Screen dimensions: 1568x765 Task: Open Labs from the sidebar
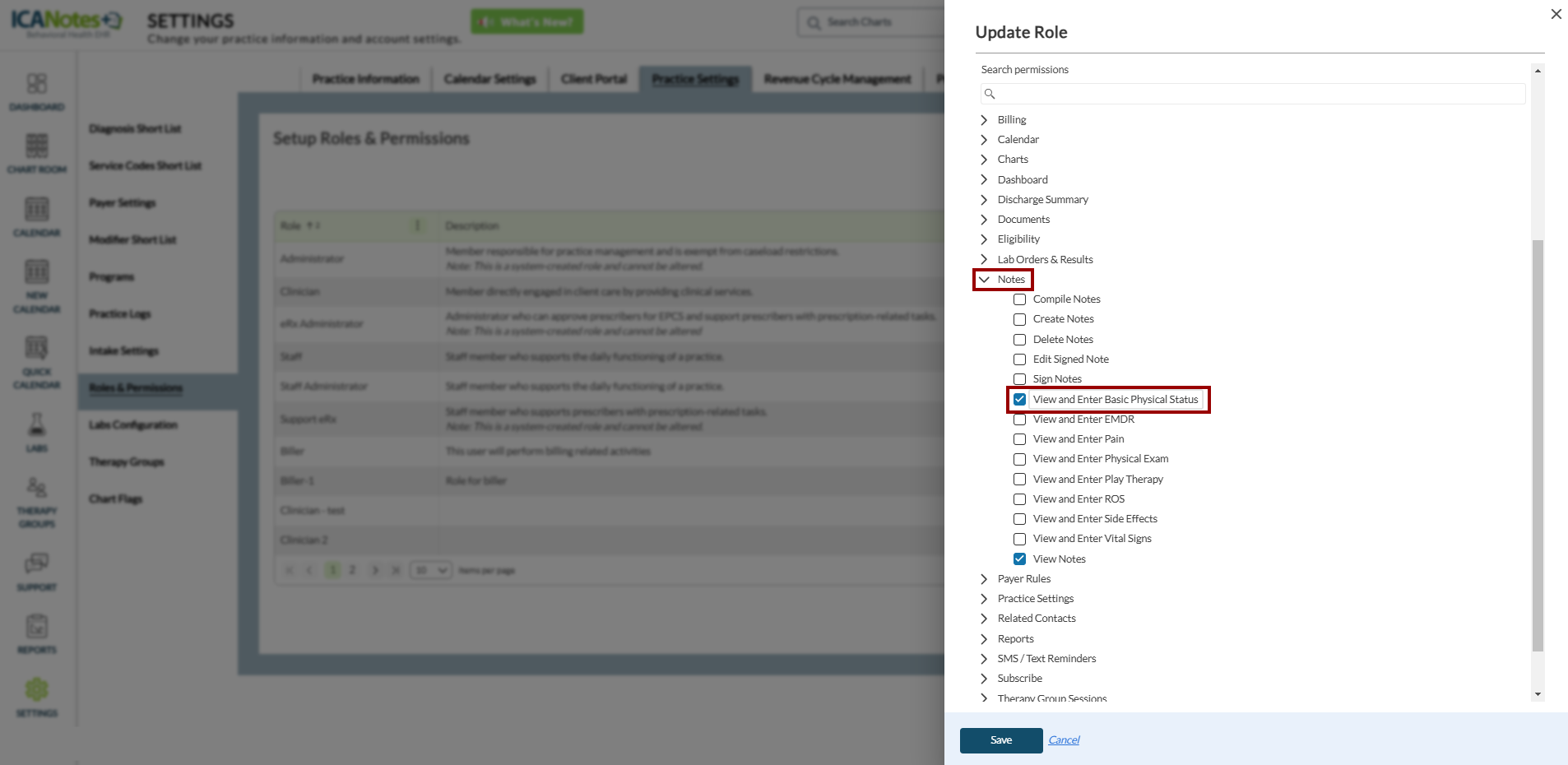coord(37,433)
